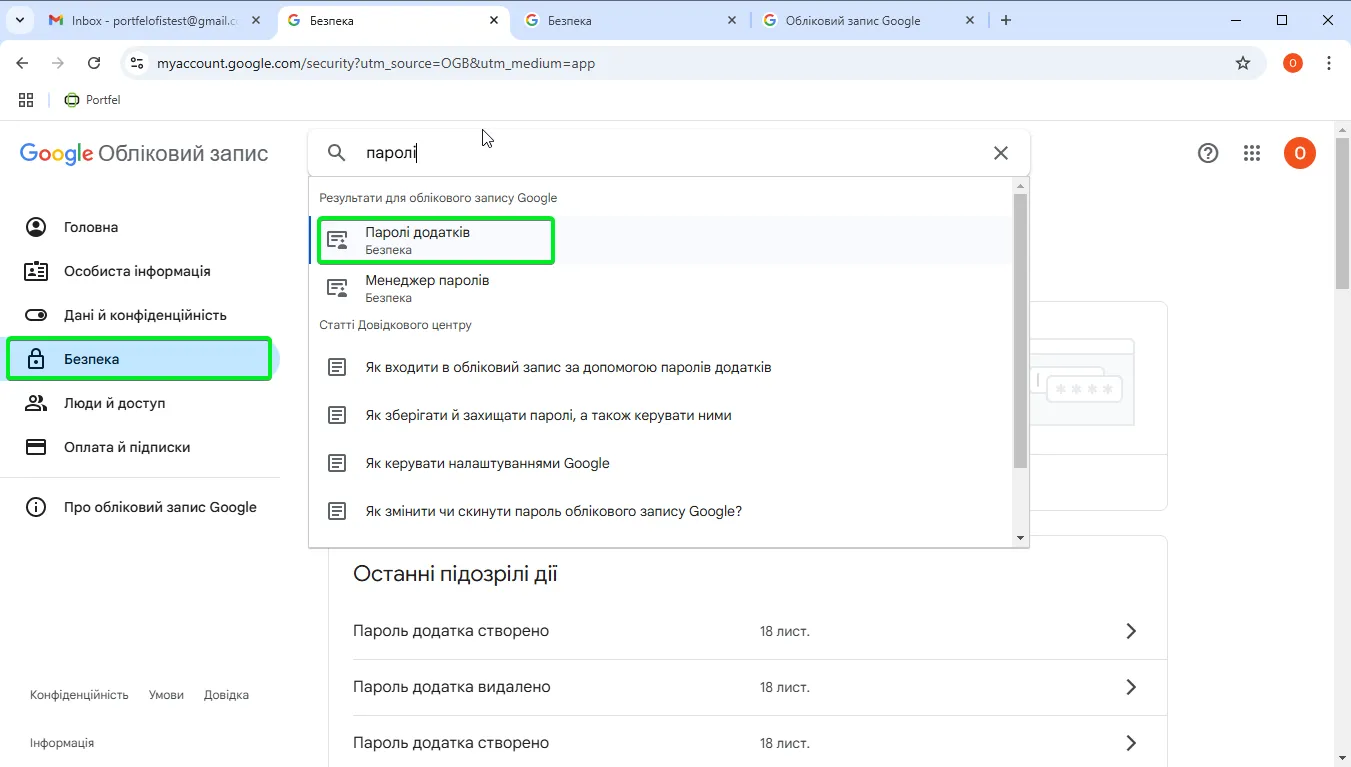
Task: Open Chrome three-dot menu
Action: click(x=1329, y=63)
